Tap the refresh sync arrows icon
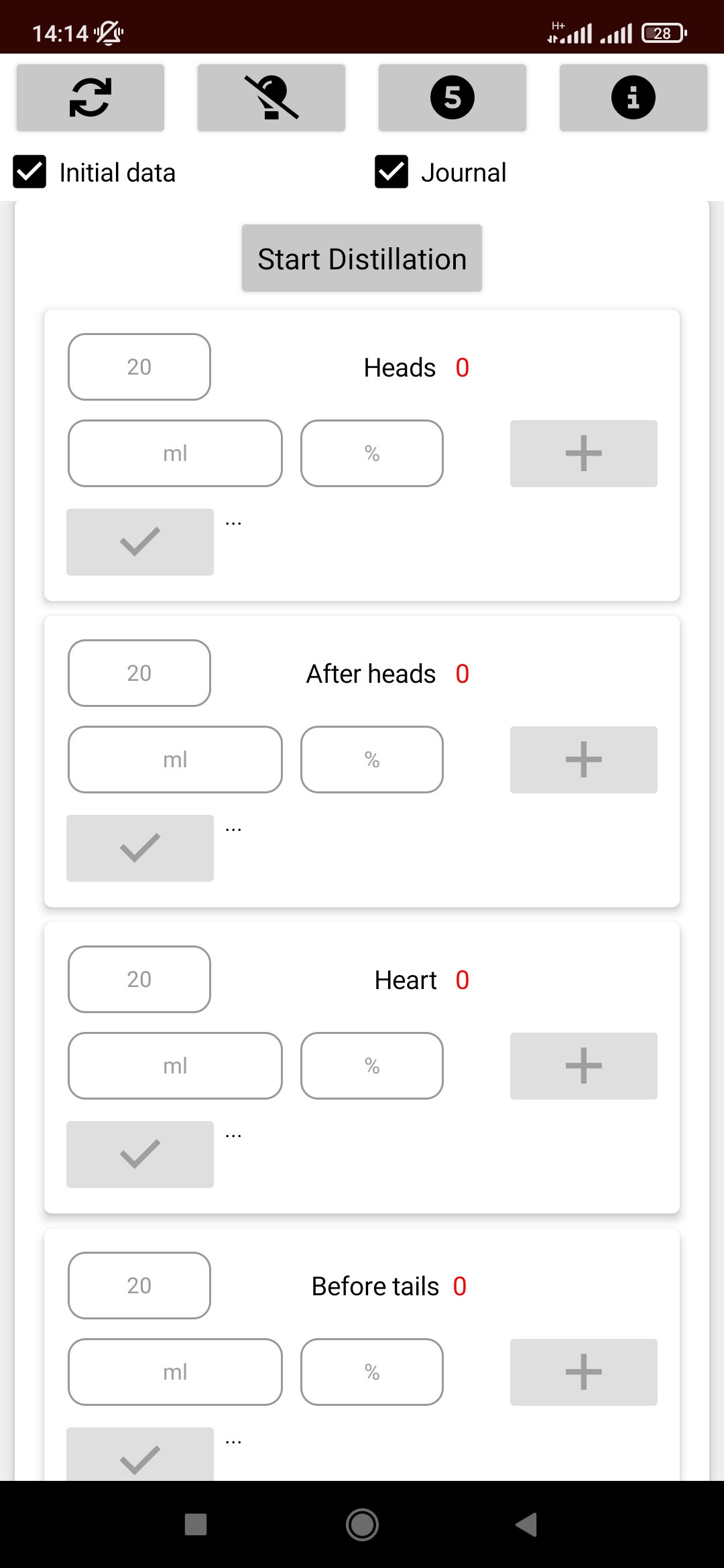The image size is (724, 1568). pyautogui.click(x=90, y=98)
